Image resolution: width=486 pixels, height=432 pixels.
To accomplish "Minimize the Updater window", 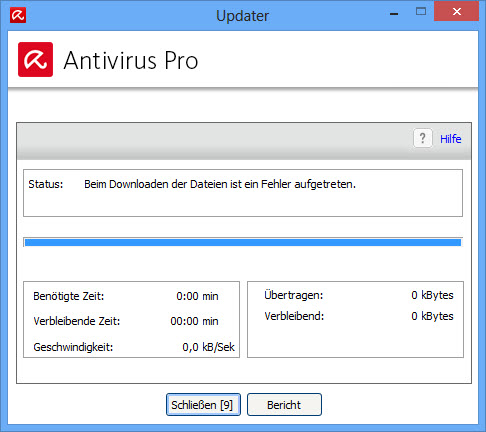I will [x=394, y=14].
